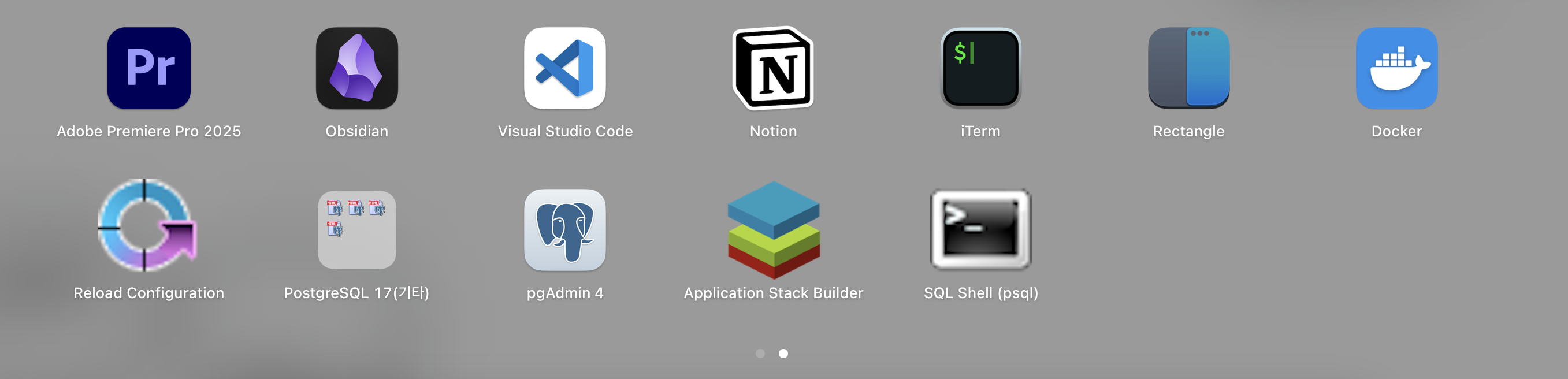Open the iTerm terminal icon
The width and height of the screenshot is (1568, 379).
click(x=980, y=68)
